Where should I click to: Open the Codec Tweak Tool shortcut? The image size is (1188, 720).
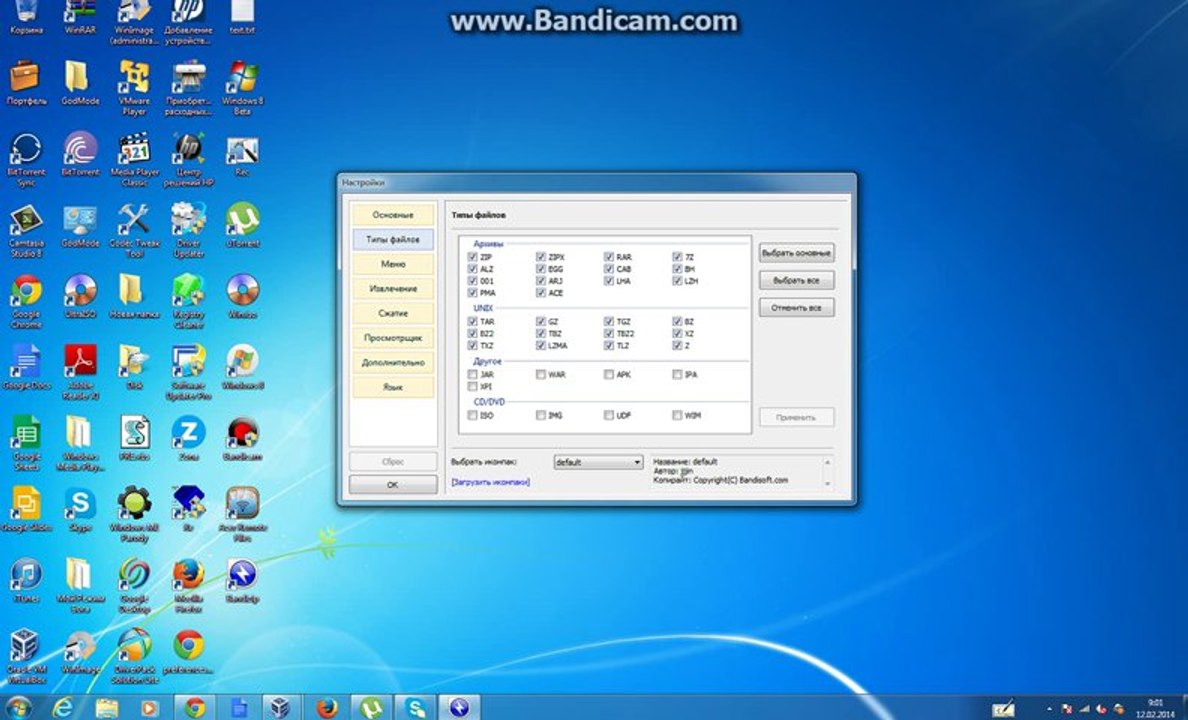point(134,230)
